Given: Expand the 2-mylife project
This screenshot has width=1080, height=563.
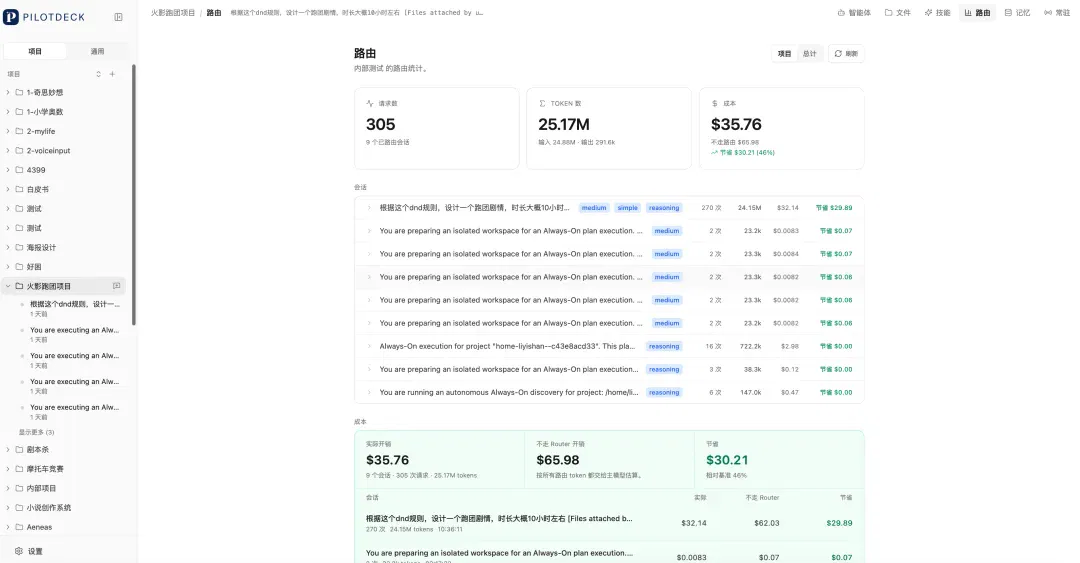Looking at the screenshot, I should [x=8, y=131].
